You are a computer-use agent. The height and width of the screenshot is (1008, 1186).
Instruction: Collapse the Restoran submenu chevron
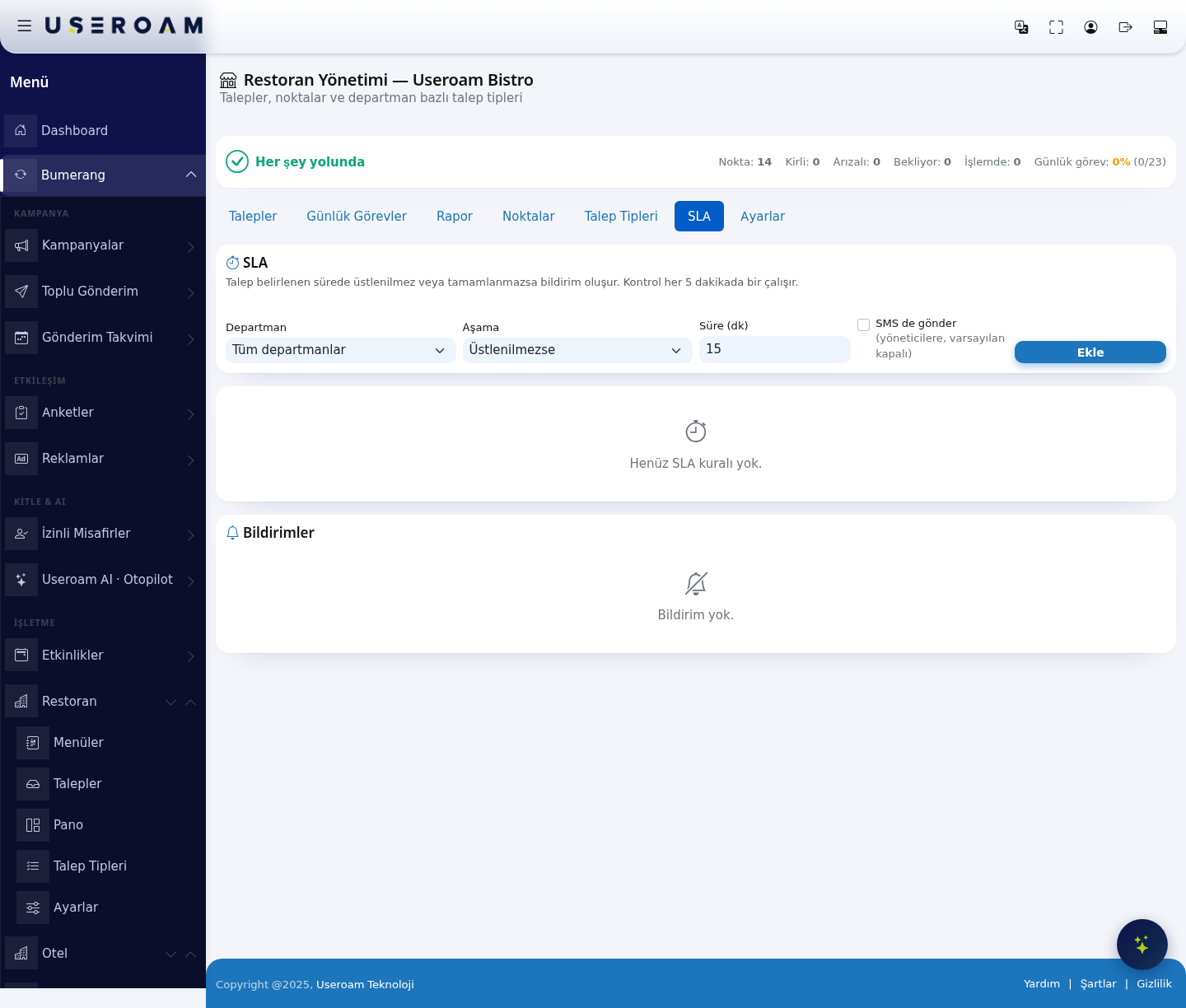191,702
